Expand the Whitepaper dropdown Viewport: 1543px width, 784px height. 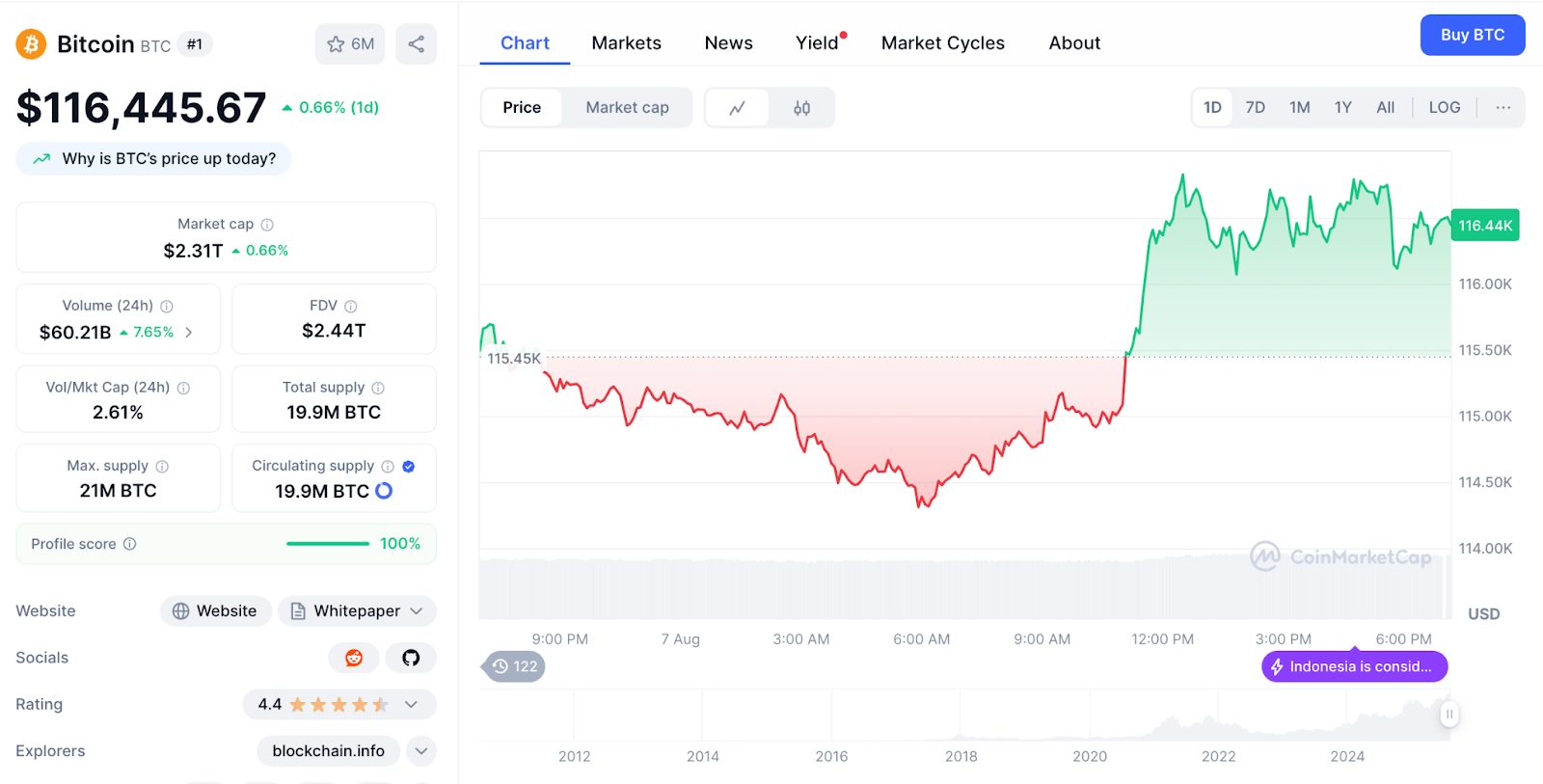point(357,611)
